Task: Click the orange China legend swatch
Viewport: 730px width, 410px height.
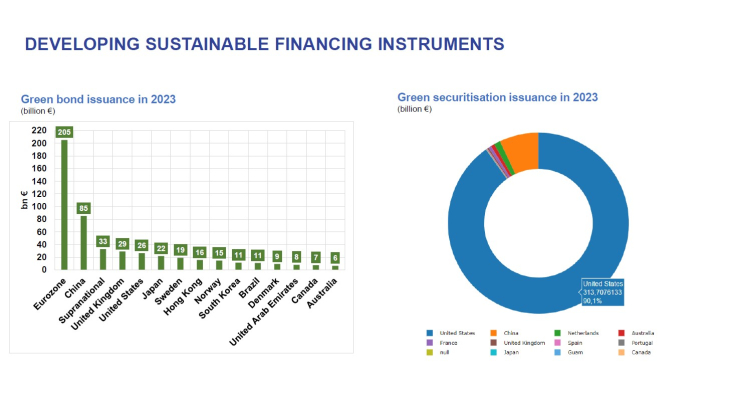Action: [x=493, y=333]
